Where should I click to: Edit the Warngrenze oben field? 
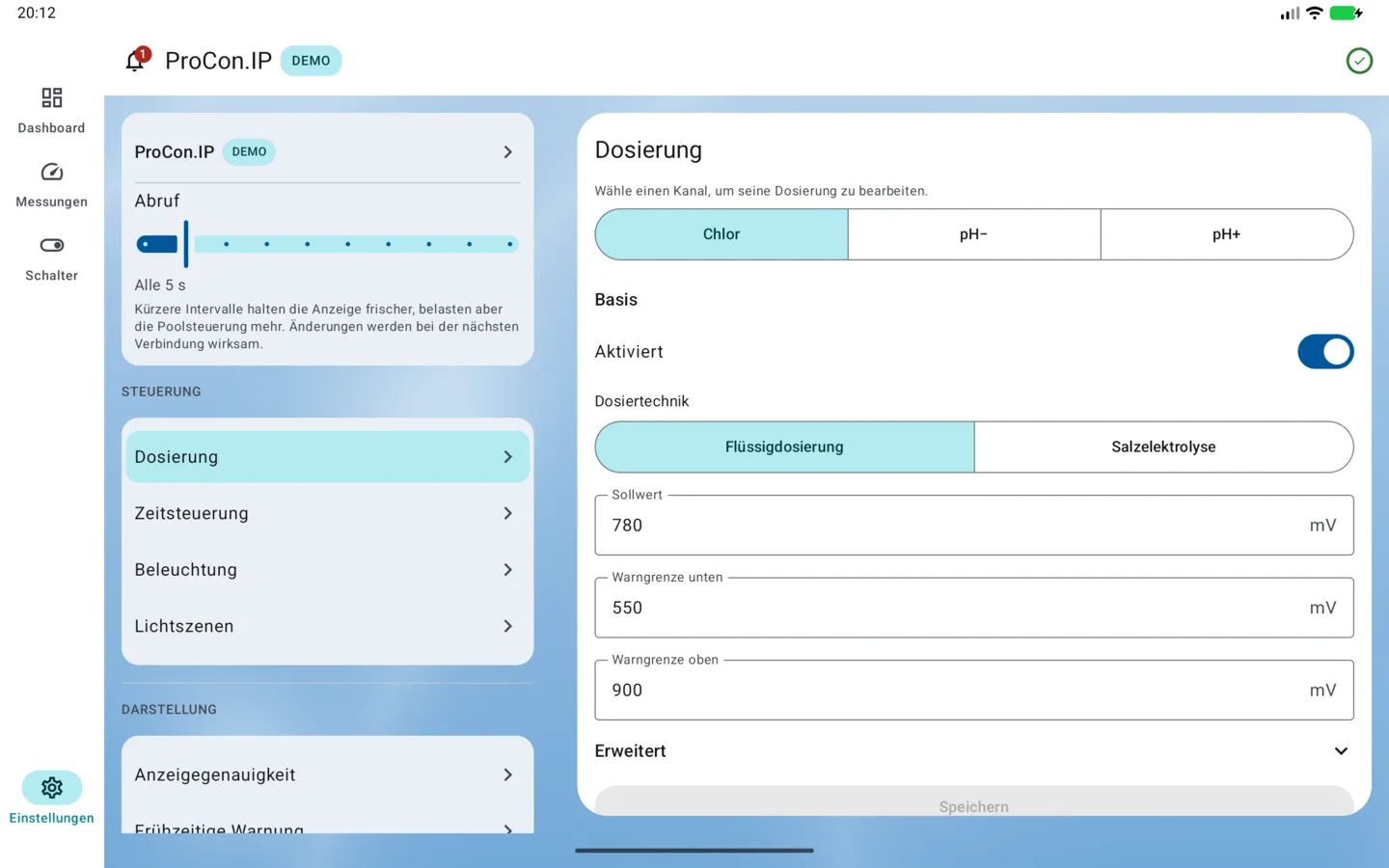tap(974, 690)
